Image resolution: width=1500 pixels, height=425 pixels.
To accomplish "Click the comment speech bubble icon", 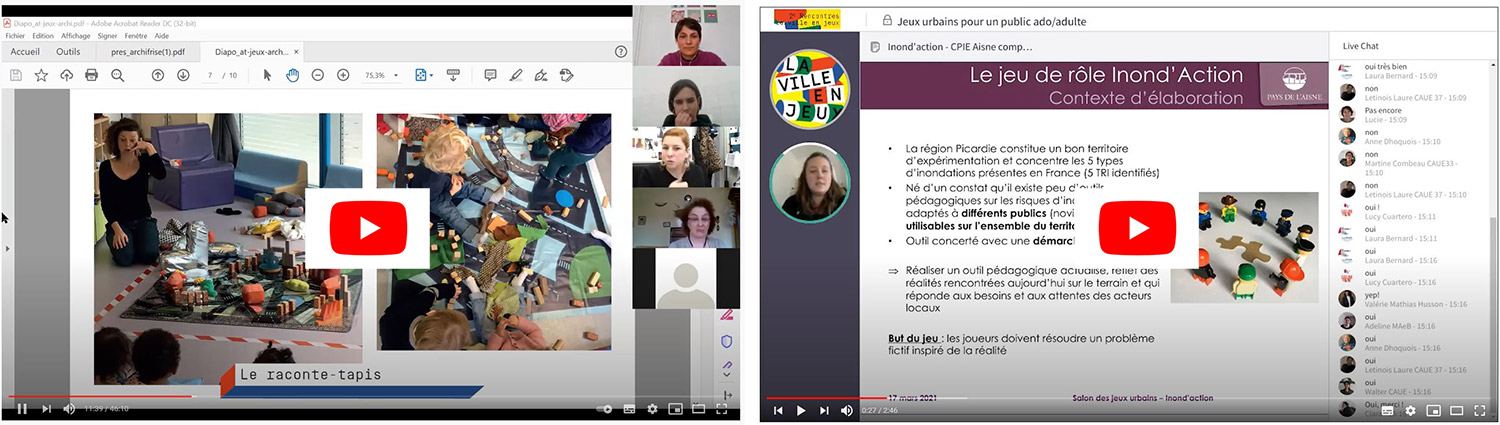I will point(490,75).
